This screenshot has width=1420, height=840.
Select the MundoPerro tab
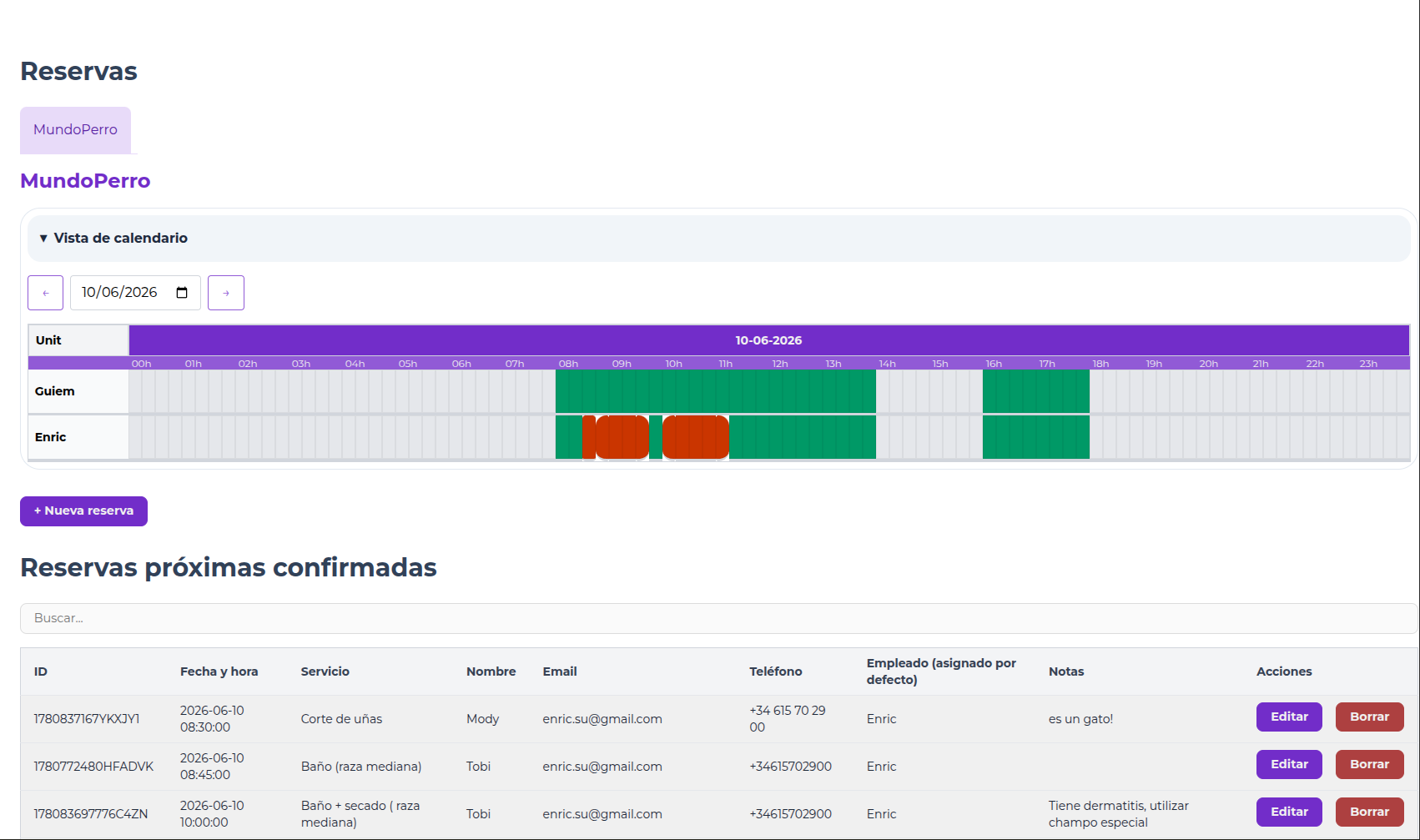coord(75,130)
